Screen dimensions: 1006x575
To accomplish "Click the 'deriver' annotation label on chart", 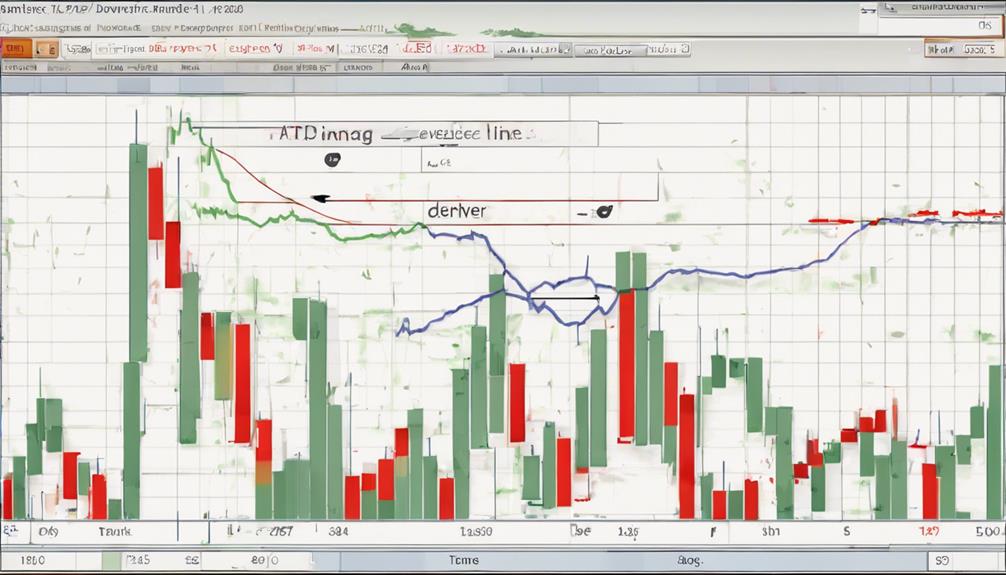I will [456, 211].
